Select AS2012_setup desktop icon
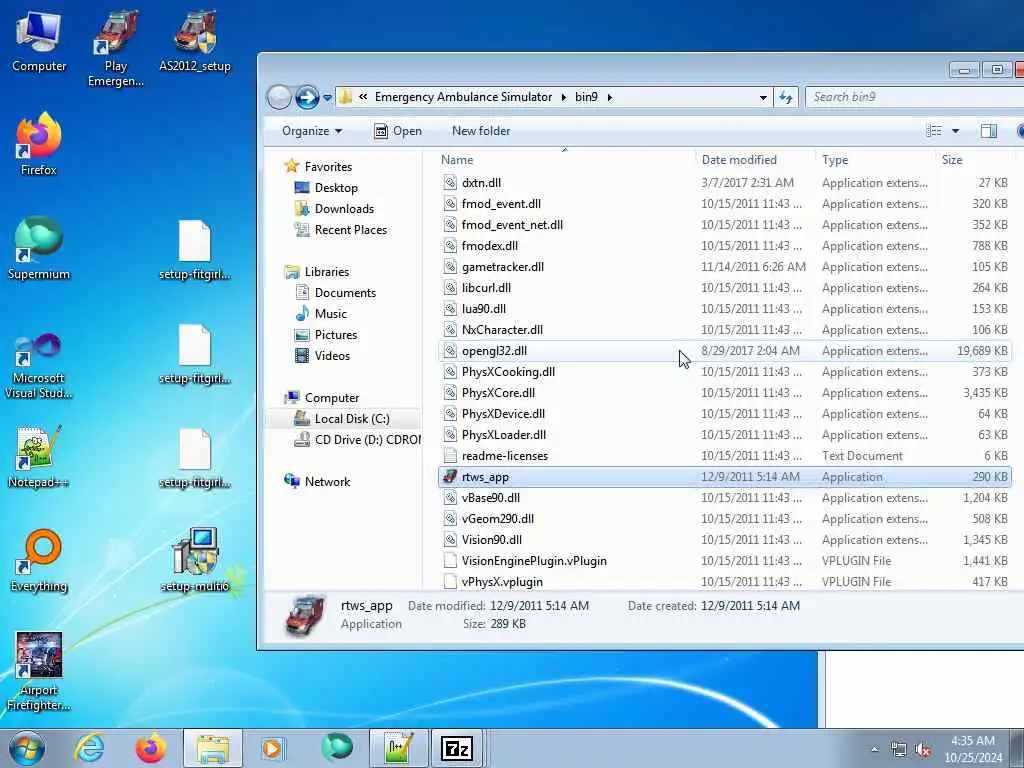 [x=195, y=40]
